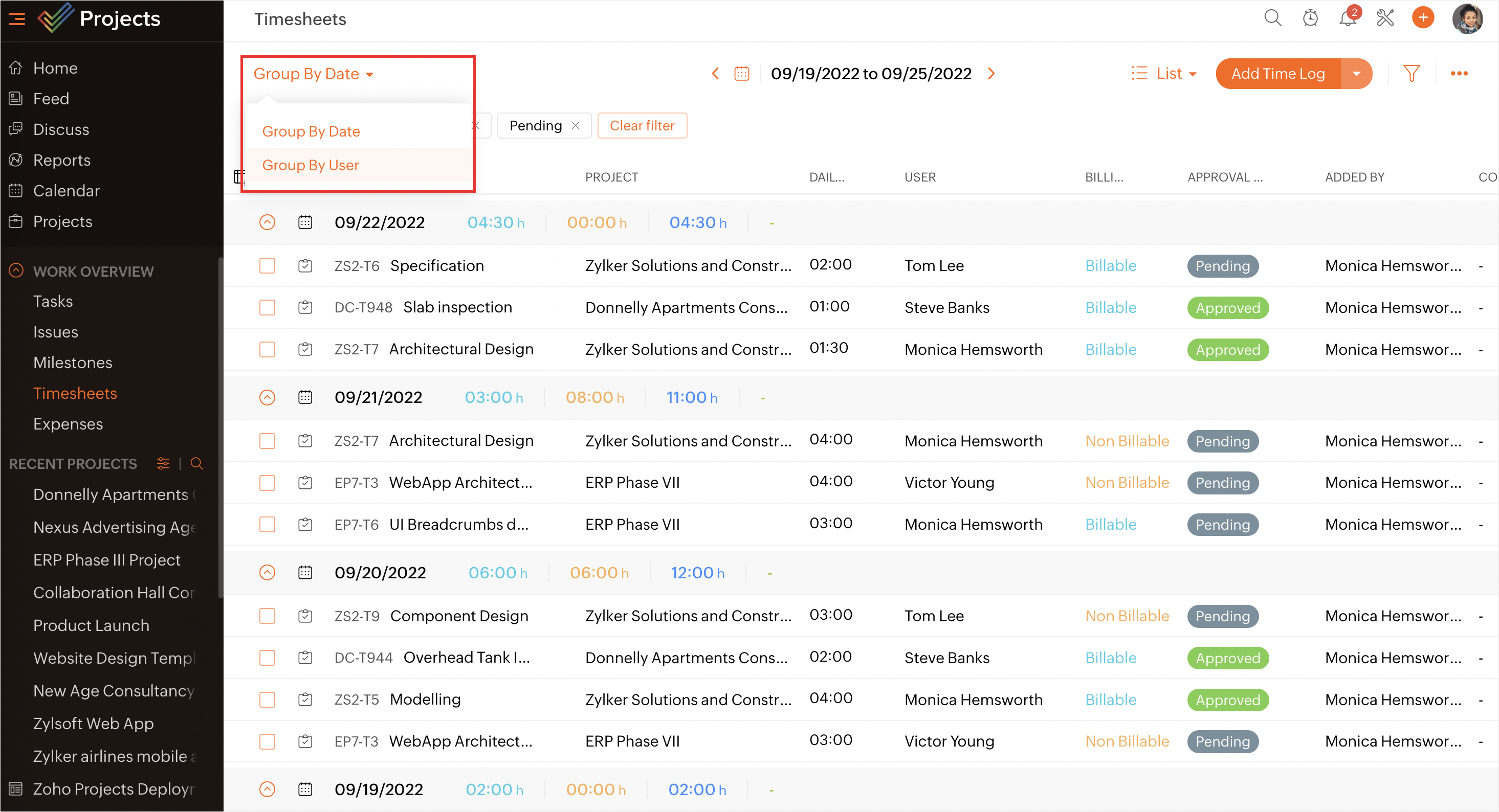Open Milestones under Work Overview
Viewport: 1499px width, 812px height.
[x=73, y=363]
